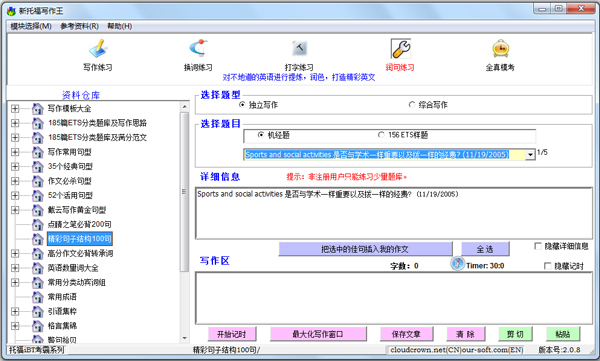Expand the 写作模板大全 tree node
The image size is (600, 361).
[15, 109]
